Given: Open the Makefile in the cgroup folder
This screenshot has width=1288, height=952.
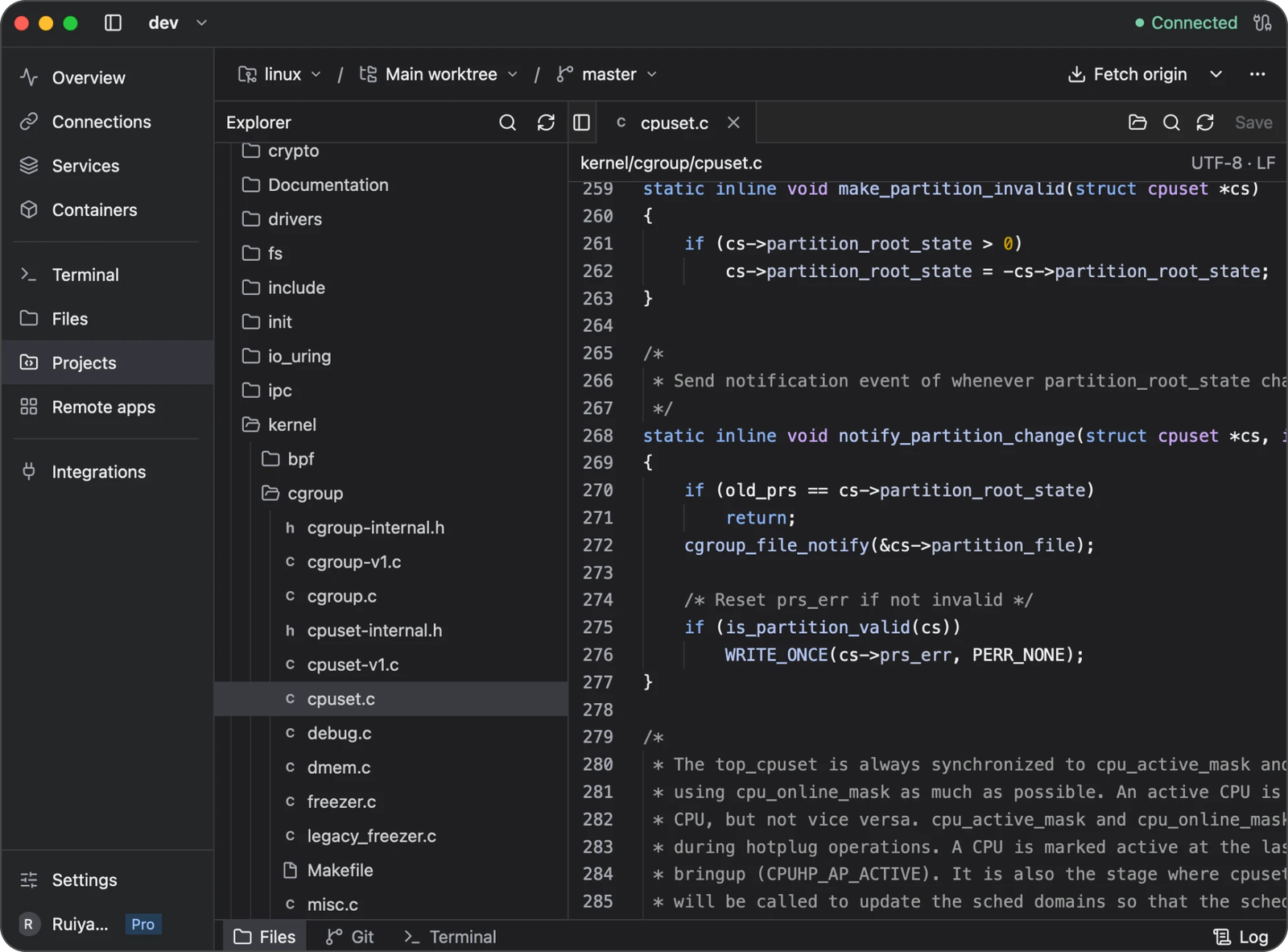Looking at the screenshot, I should (x=391, y=870).
